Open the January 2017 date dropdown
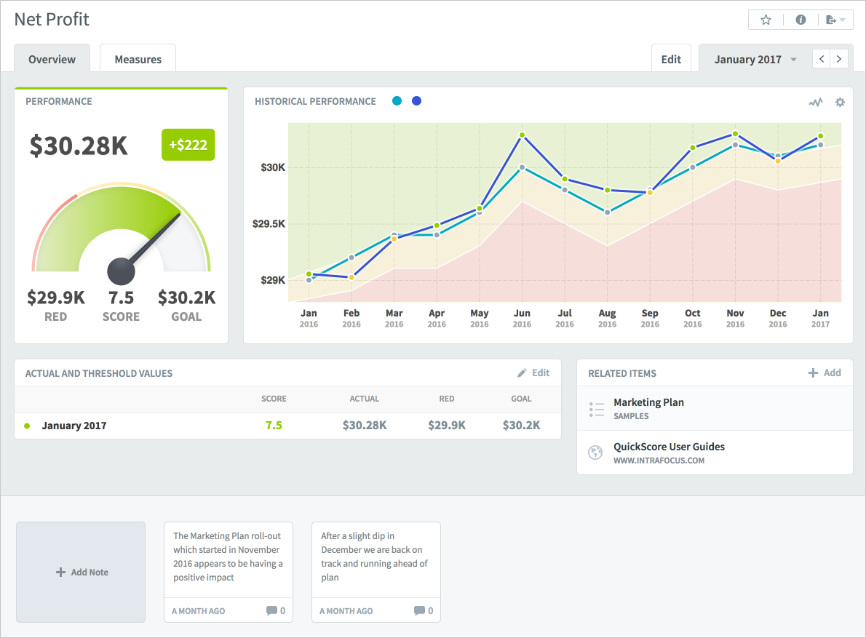Screen dimensions: 866x638 pos(750,58)
